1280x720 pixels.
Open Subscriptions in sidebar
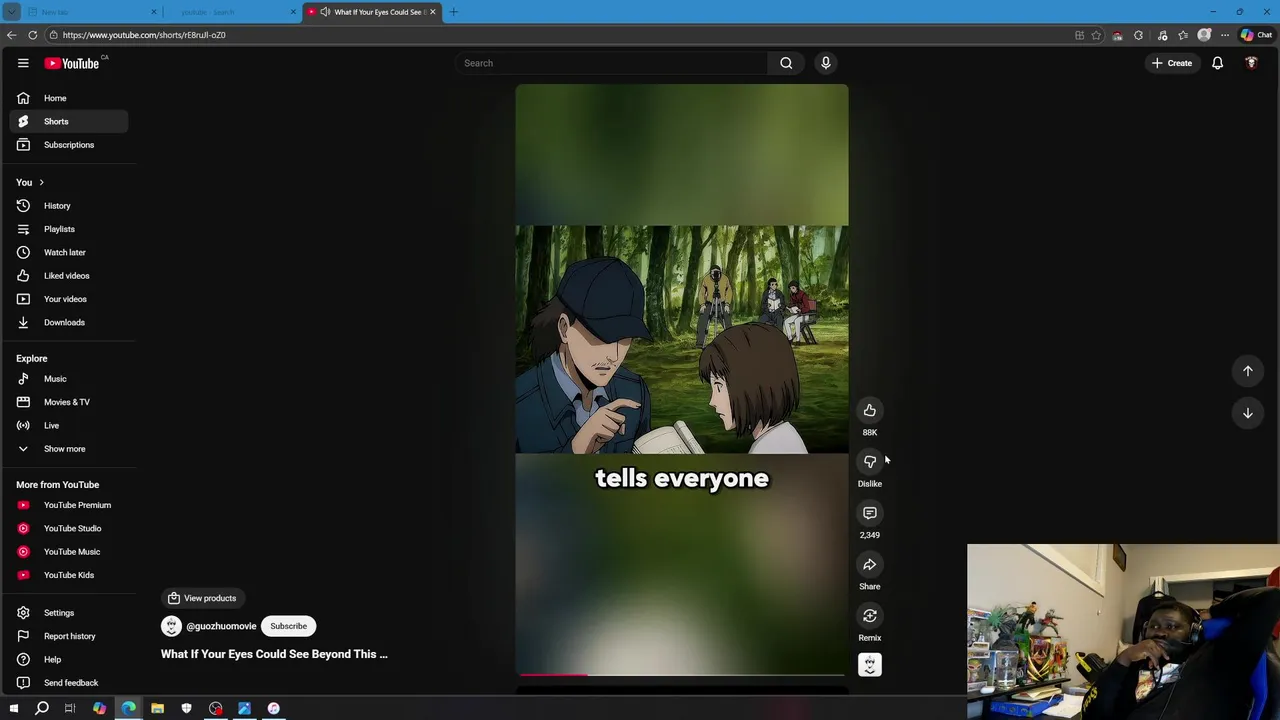click(68, 145)
